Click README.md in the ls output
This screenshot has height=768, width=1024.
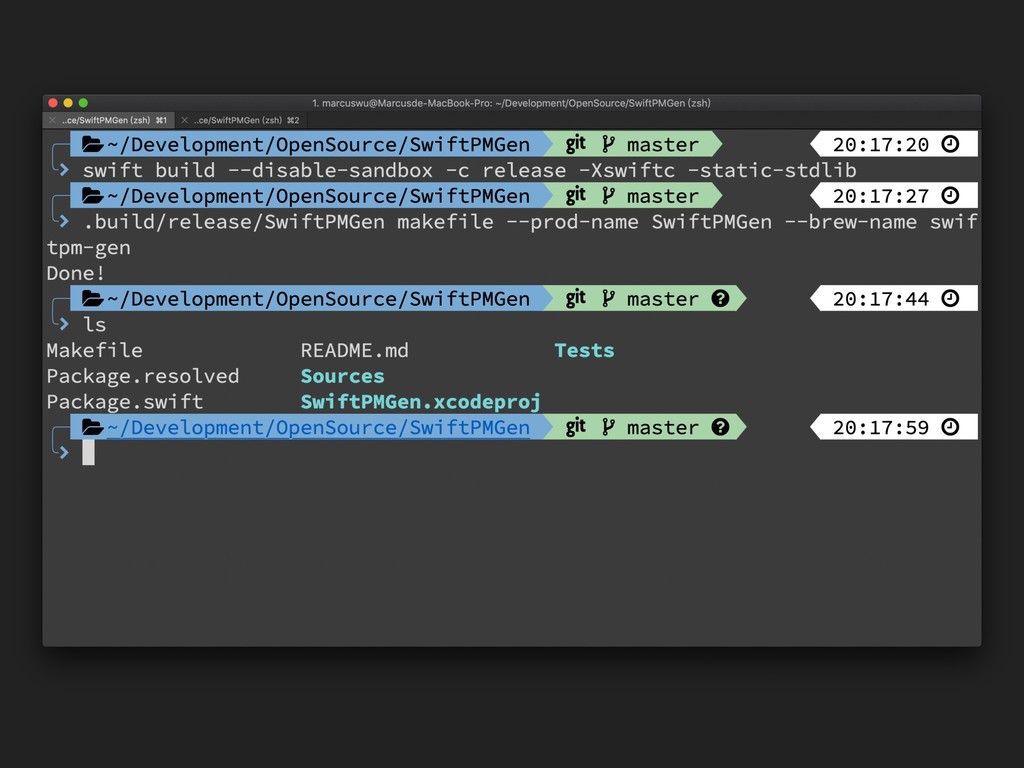pos(355,350)
